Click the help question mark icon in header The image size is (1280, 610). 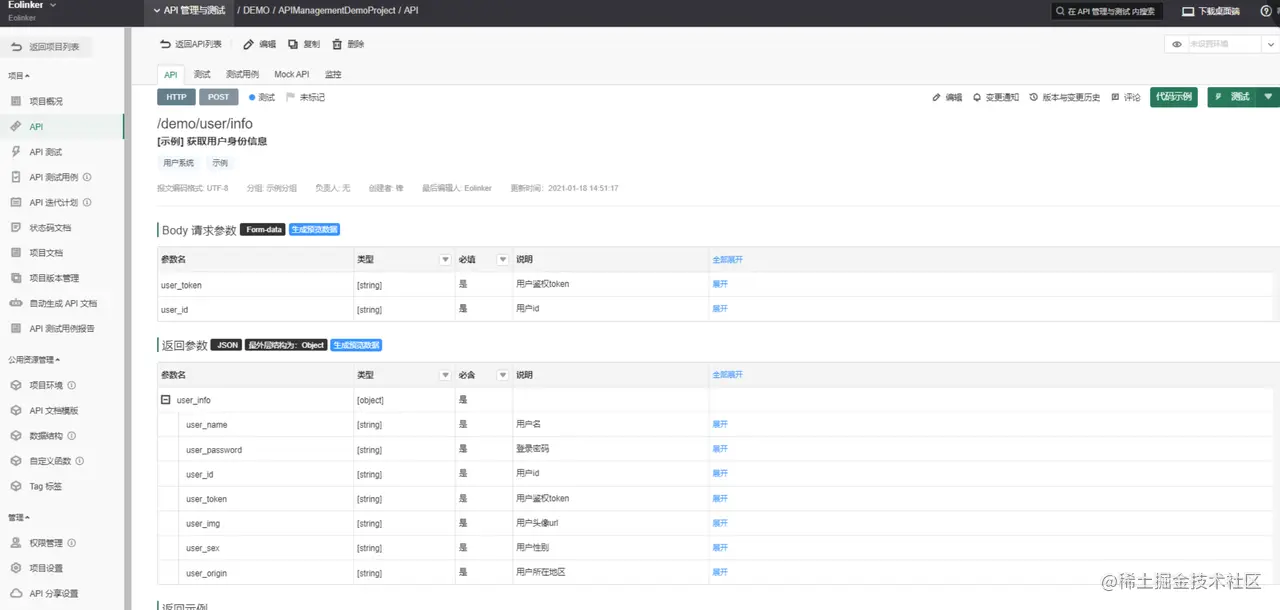coord(1267,11)
